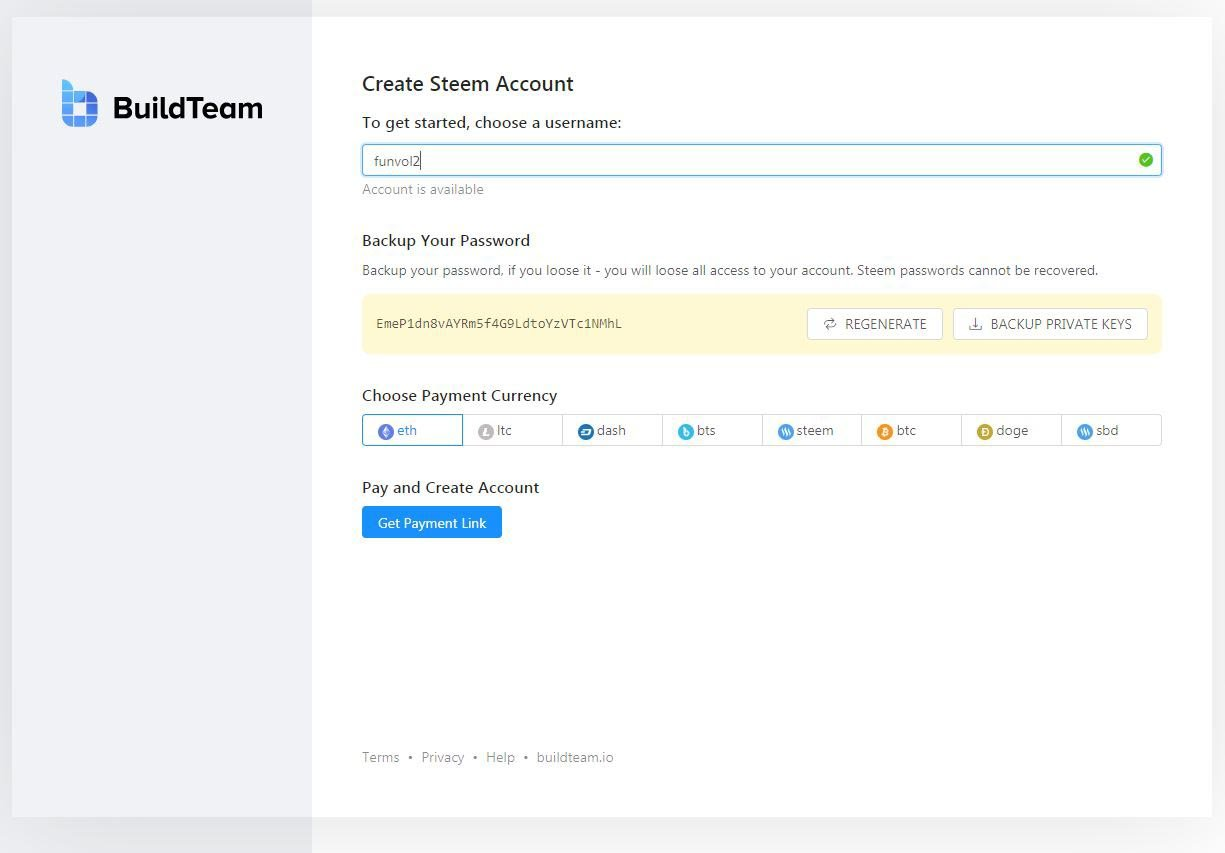Open the Terms link
This screenshot has height=853, width=1225.
pos(380,757)
